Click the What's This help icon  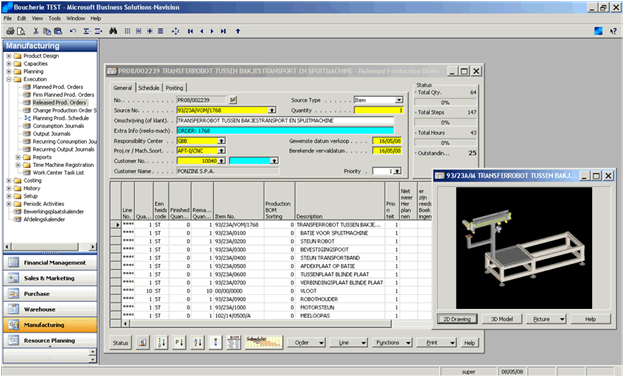pyautogui.click(x=613, y=31)
